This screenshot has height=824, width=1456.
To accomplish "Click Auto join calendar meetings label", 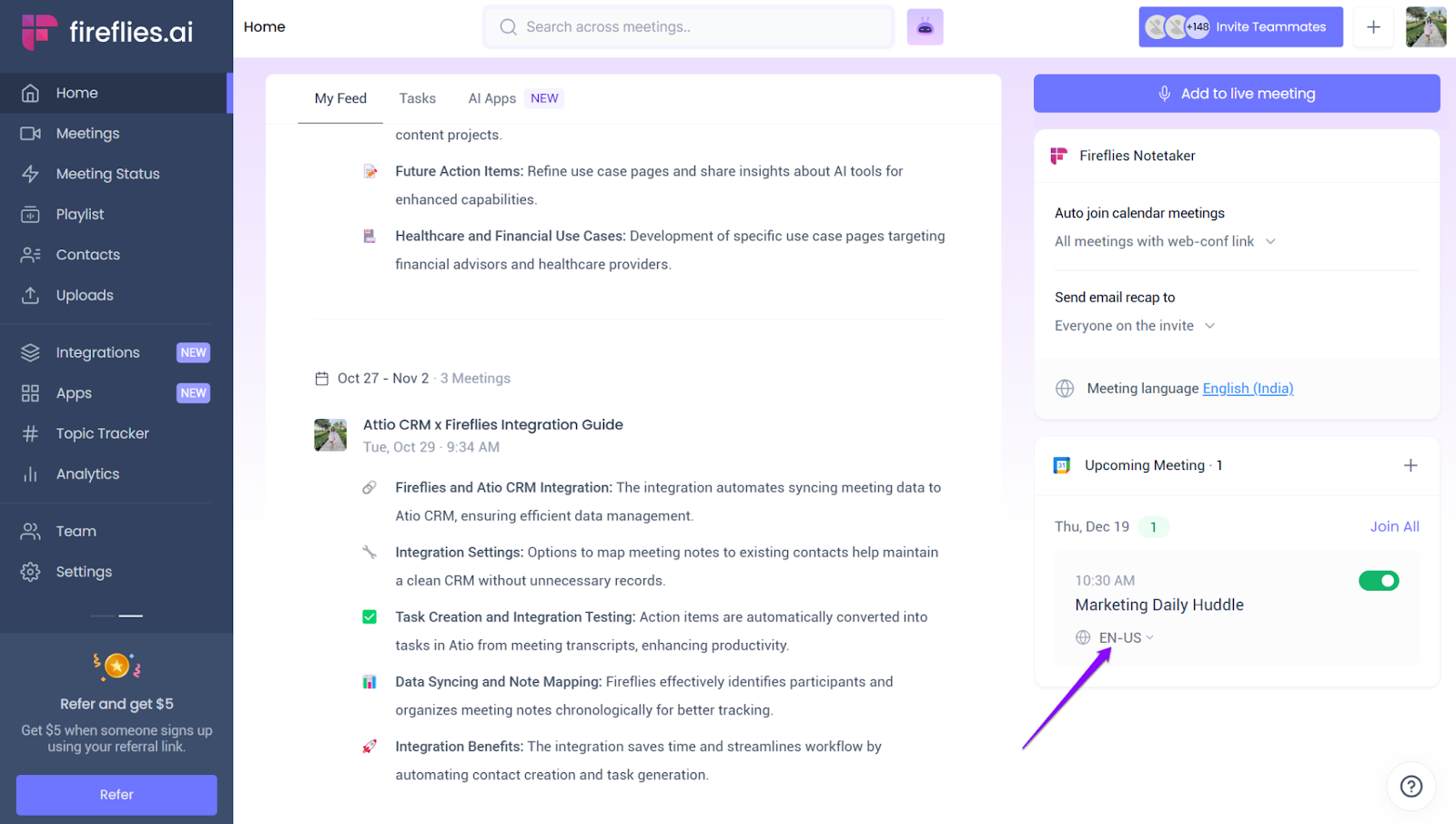I will coord(1139,213).
